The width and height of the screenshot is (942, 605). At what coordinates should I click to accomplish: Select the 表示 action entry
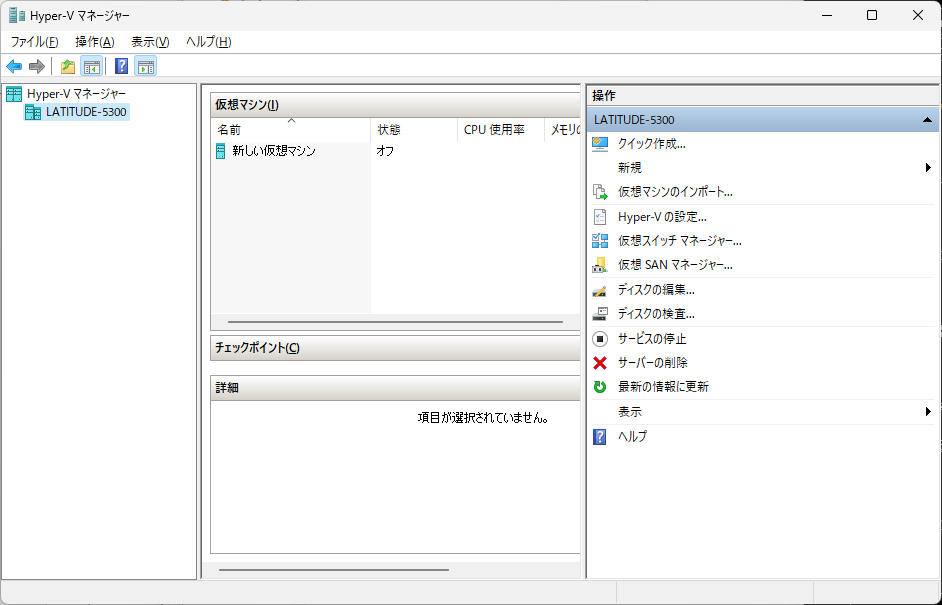pyautogui.click(x=630, y=412)
